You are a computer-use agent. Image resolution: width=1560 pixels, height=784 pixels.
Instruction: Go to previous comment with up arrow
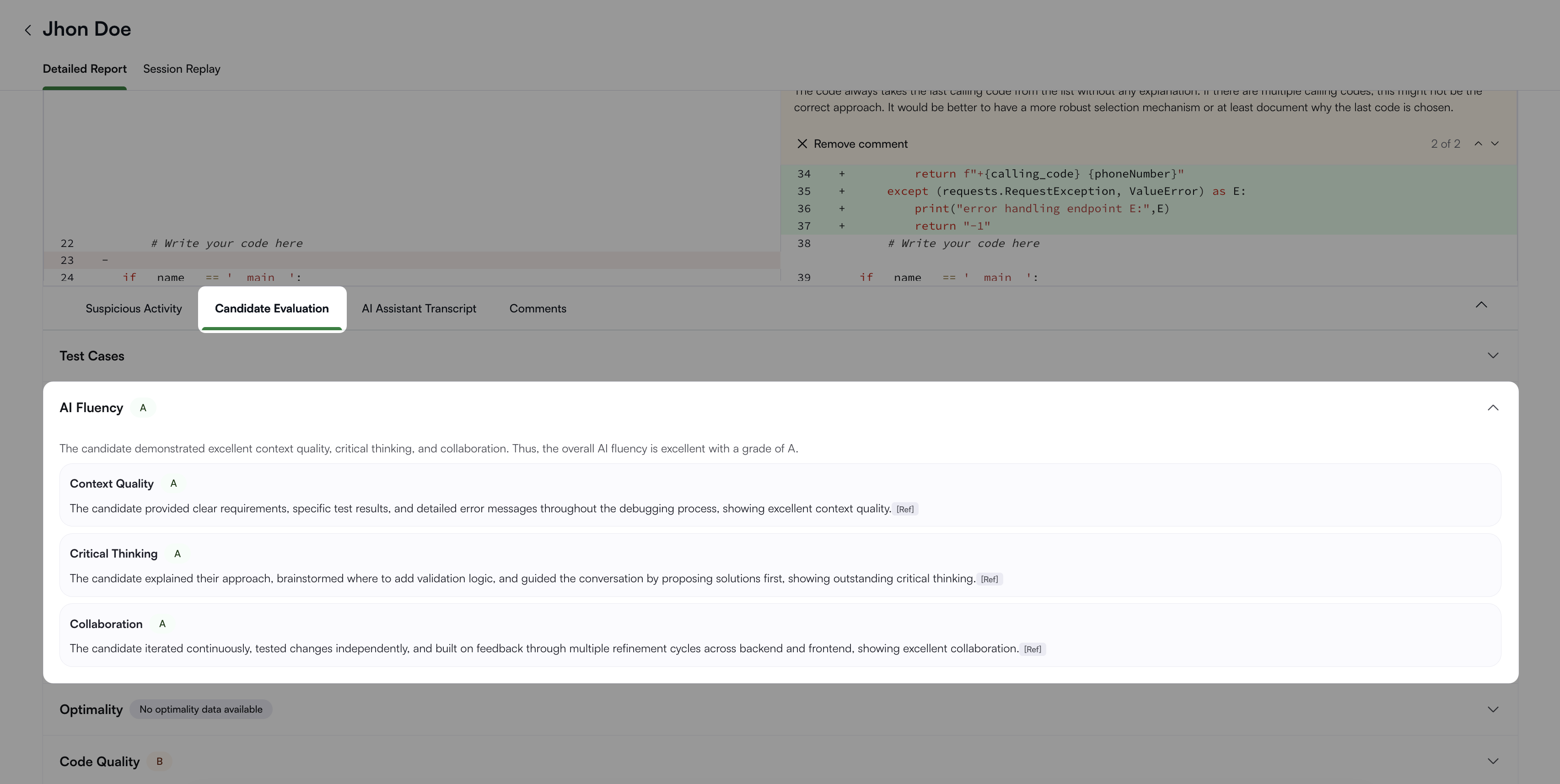tap(1478, 144)
